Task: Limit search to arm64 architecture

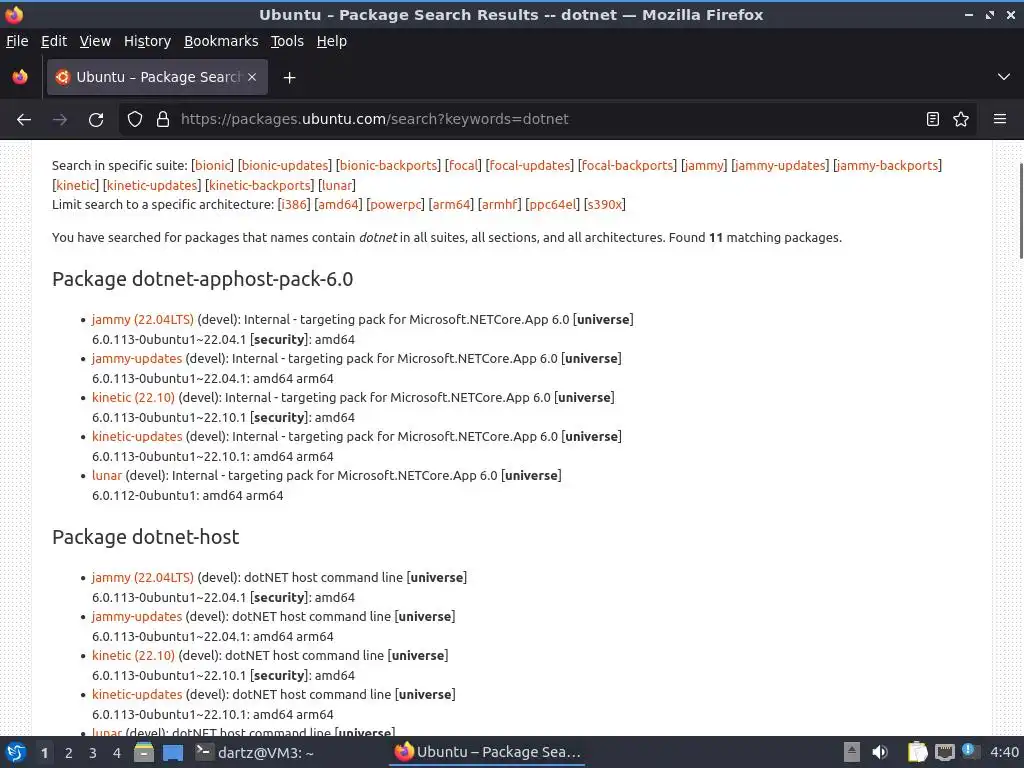Action: pyautogui.click(x=451, y=204)
